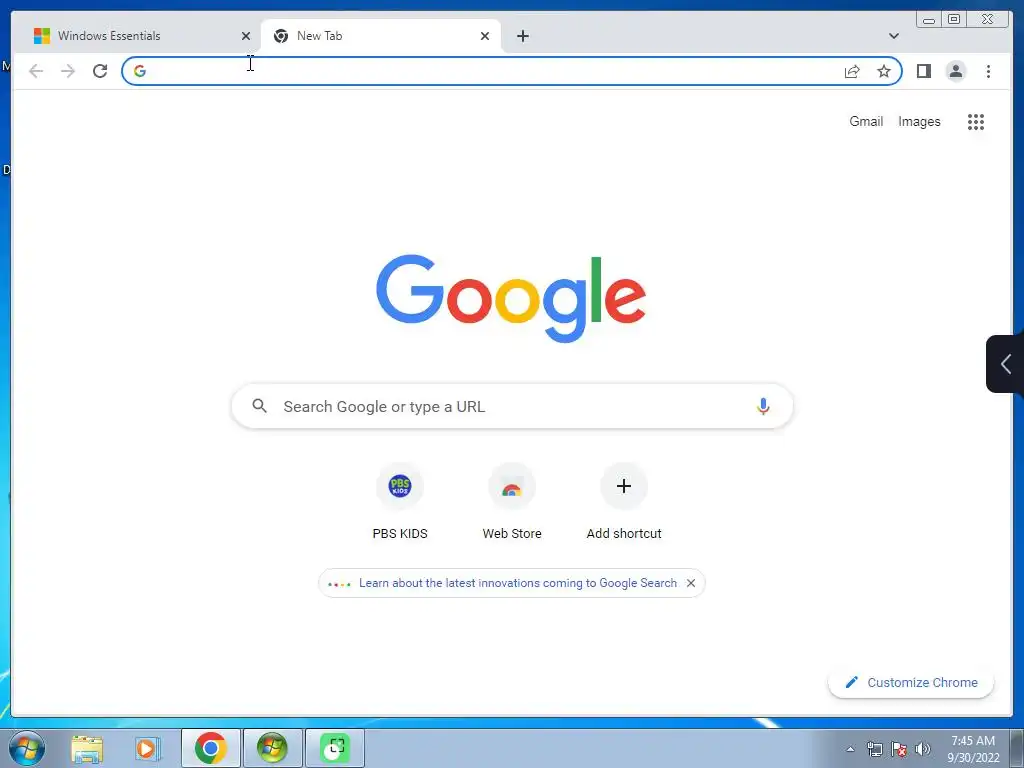Open the volume speaker tray icon
Screen dimensions: 1024x768
tap(922, 749)
